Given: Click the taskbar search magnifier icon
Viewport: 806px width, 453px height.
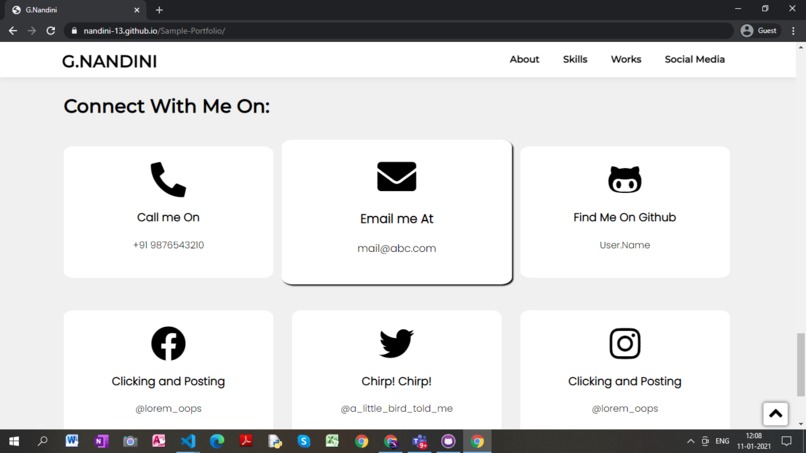Looking at the screenshot, I should pyautogui.click(x=43, y=441).
